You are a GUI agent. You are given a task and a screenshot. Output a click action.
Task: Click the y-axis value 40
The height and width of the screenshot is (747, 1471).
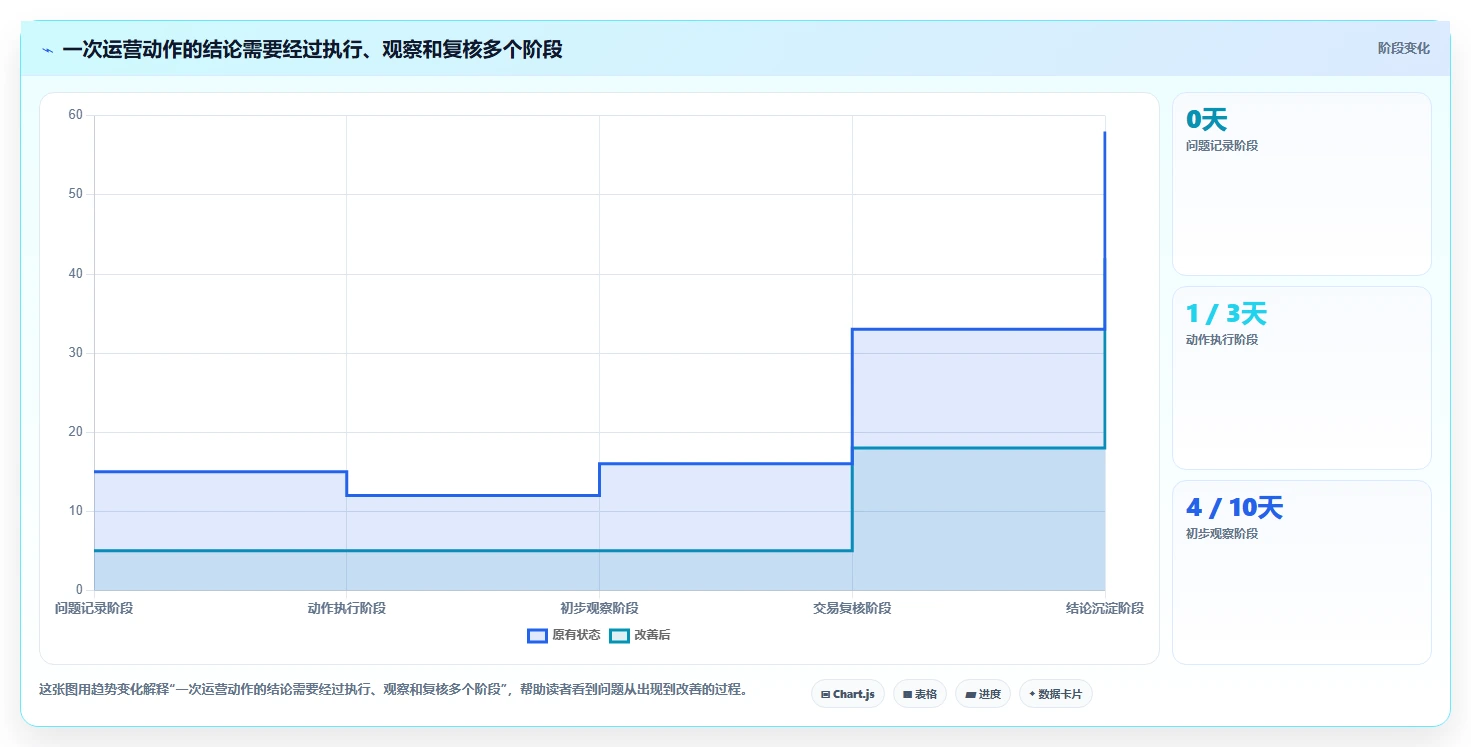coord(75,273)
